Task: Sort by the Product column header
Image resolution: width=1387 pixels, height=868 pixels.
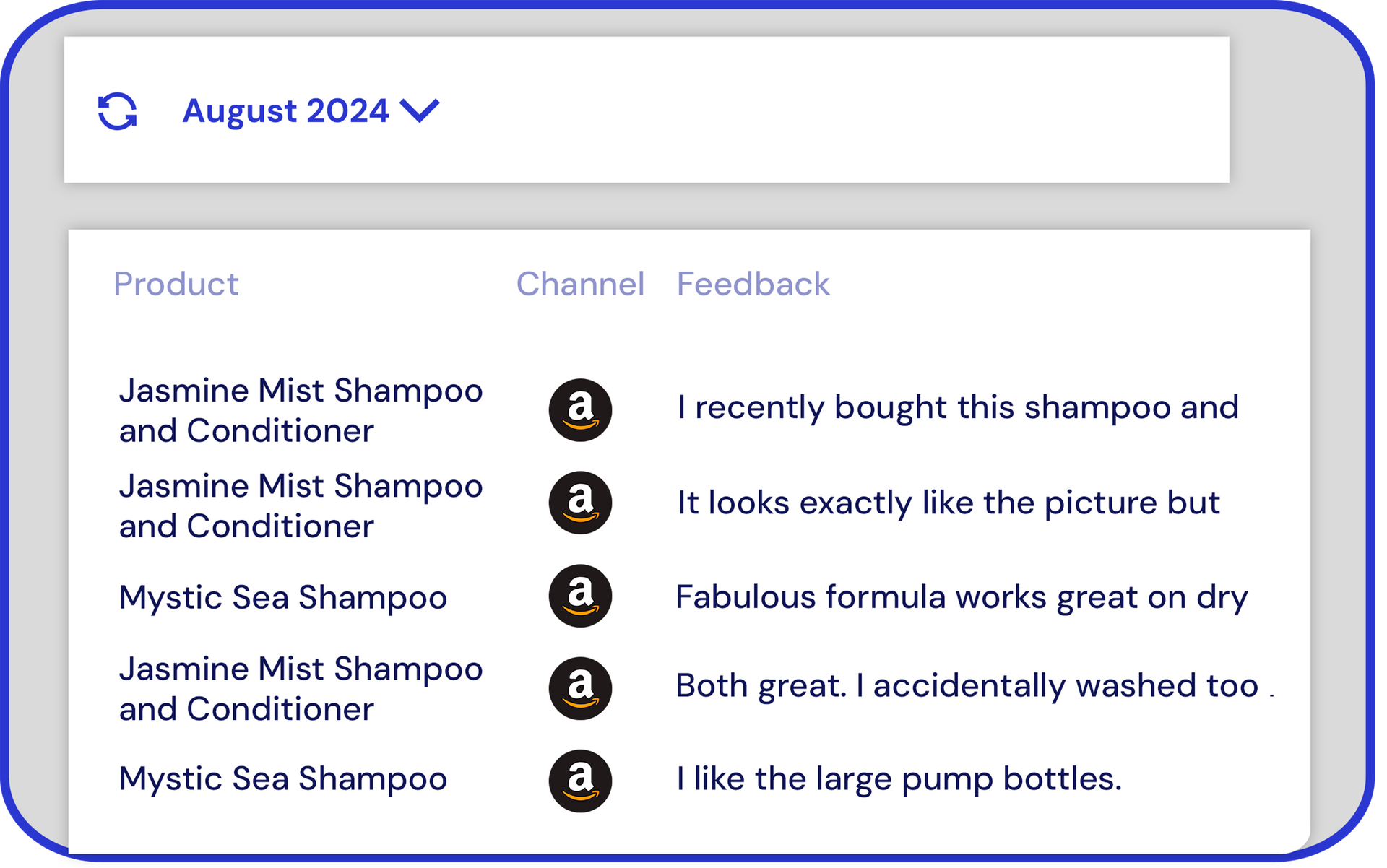Action: tap(176, 284)
